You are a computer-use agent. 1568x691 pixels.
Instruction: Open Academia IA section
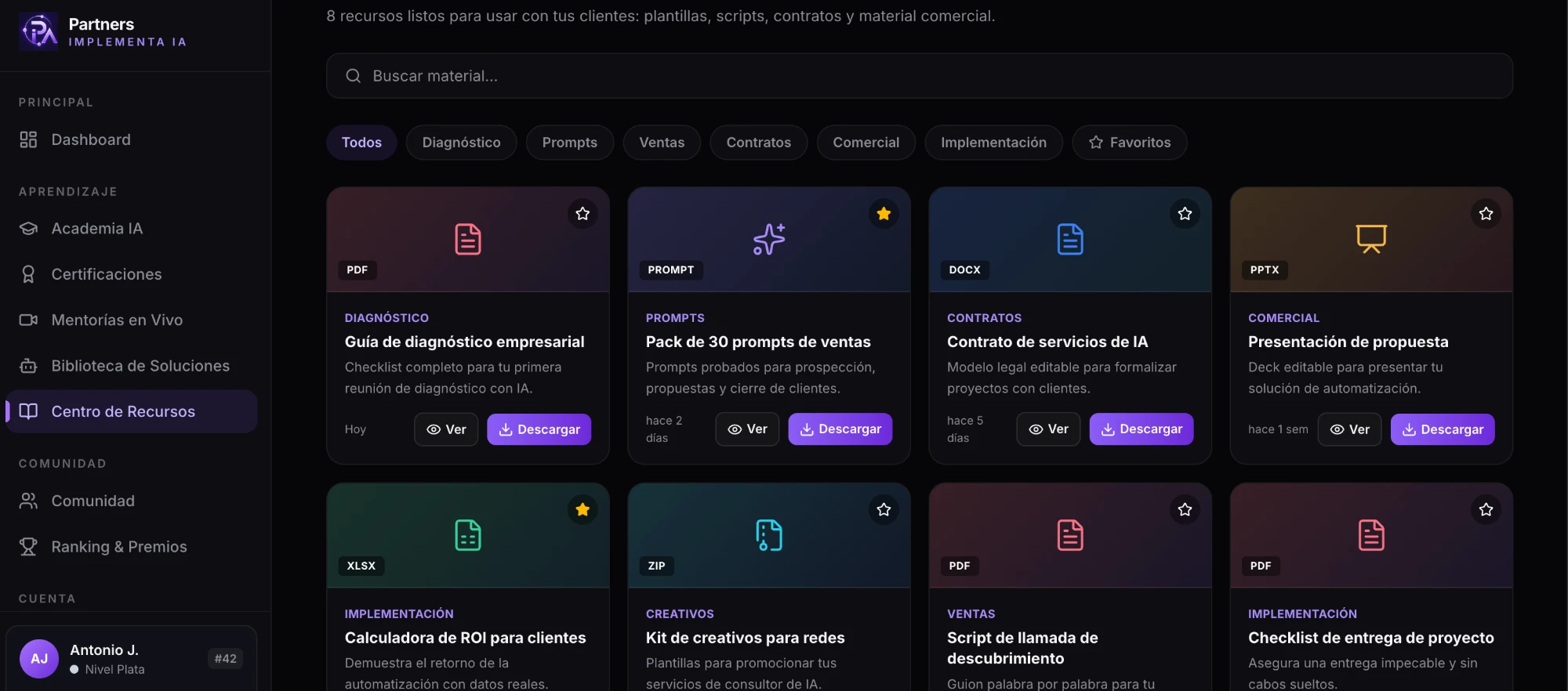(x=131, y=229)
